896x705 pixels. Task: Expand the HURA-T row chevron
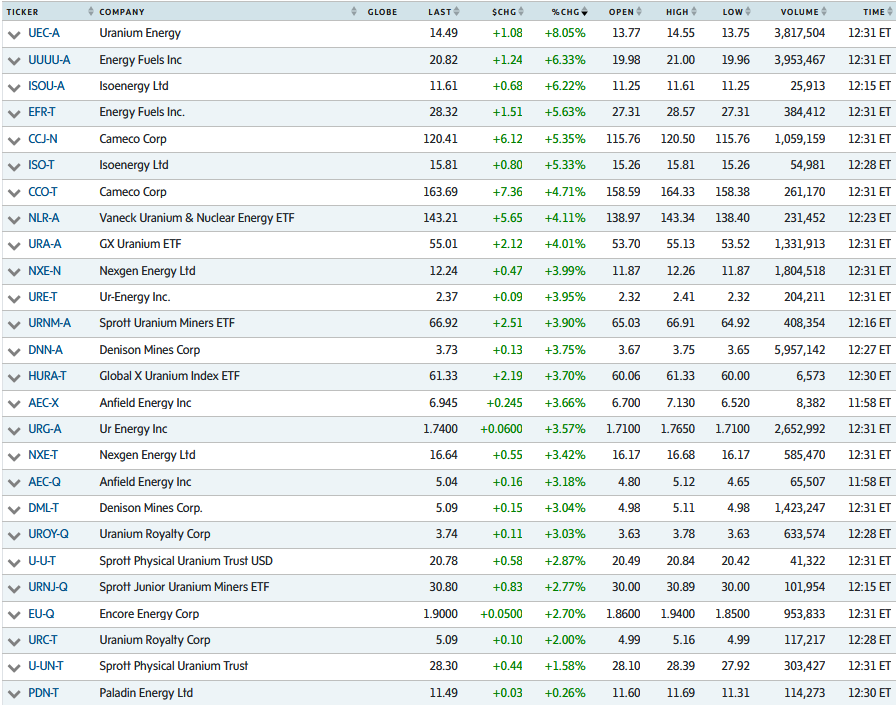pyautogui.click(x=14, y=378)
